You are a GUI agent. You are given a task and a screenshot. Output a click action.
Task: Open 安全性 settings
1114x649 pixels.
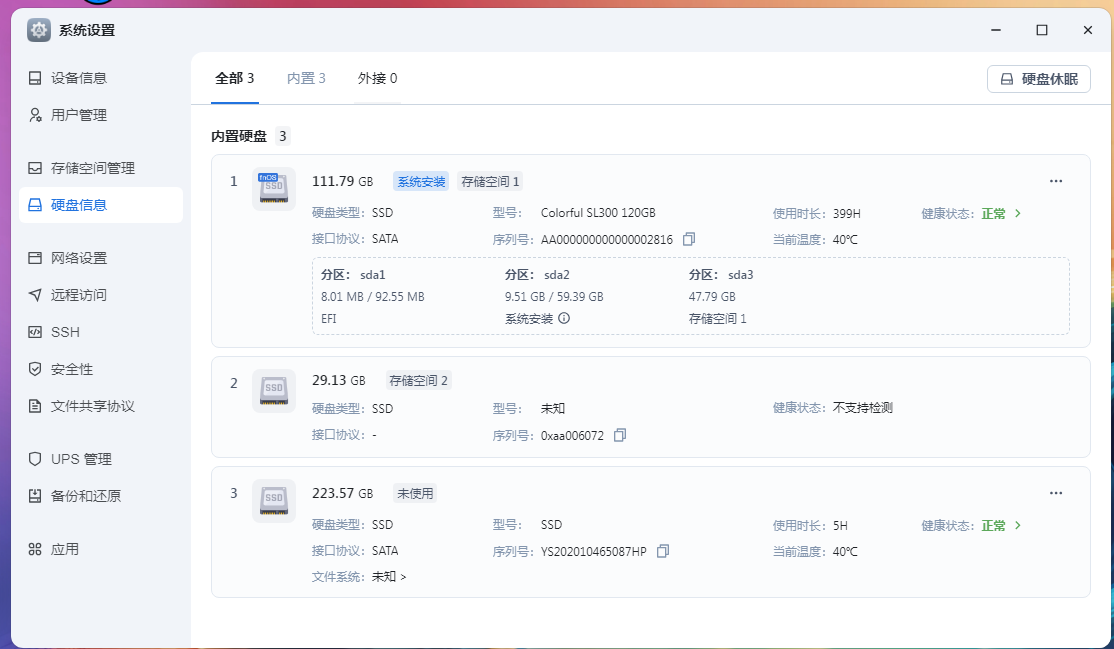click(100, 369)
